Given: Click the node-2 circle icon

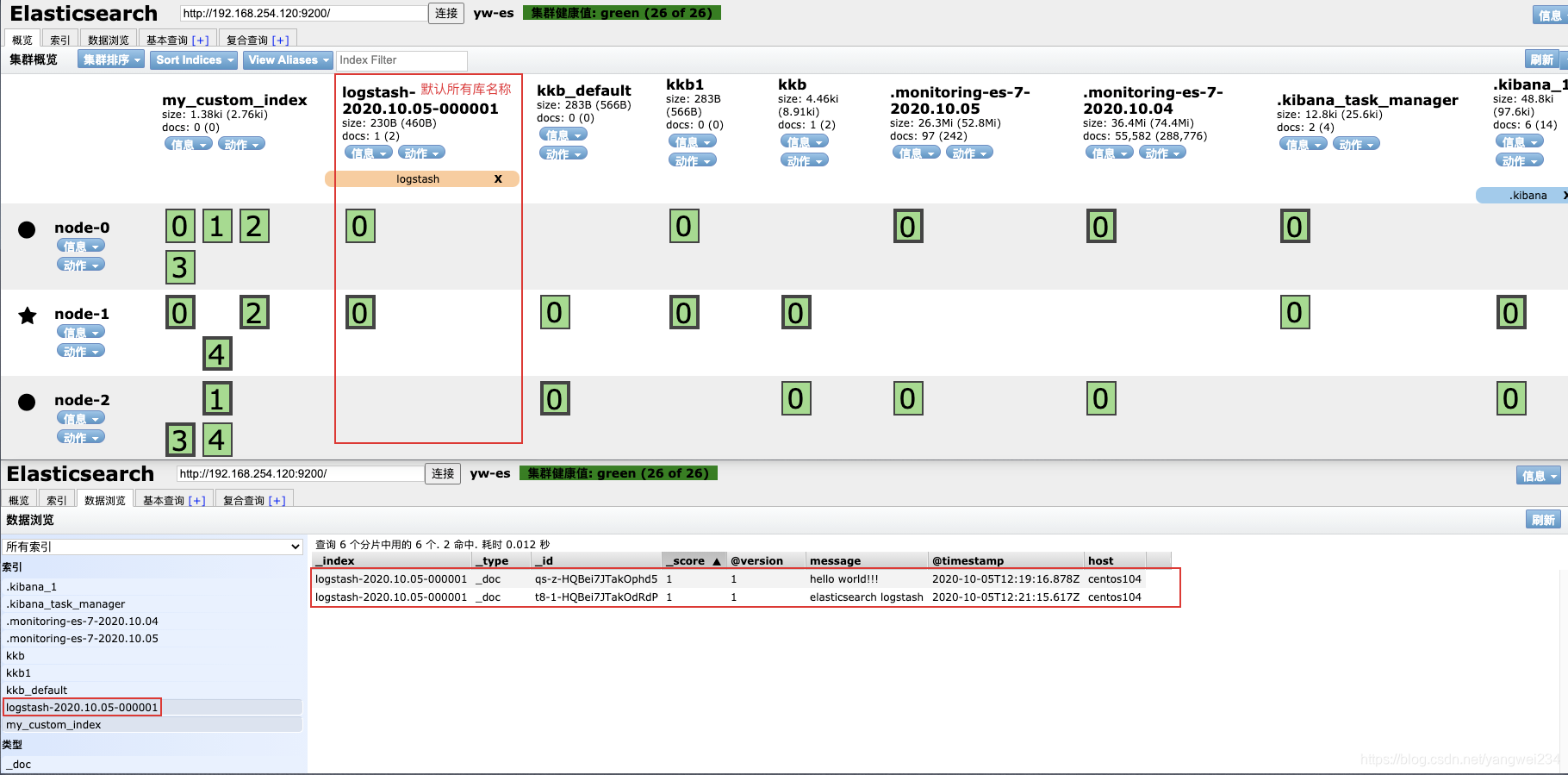Looking at the screenshot, I should tap(27, 402).
